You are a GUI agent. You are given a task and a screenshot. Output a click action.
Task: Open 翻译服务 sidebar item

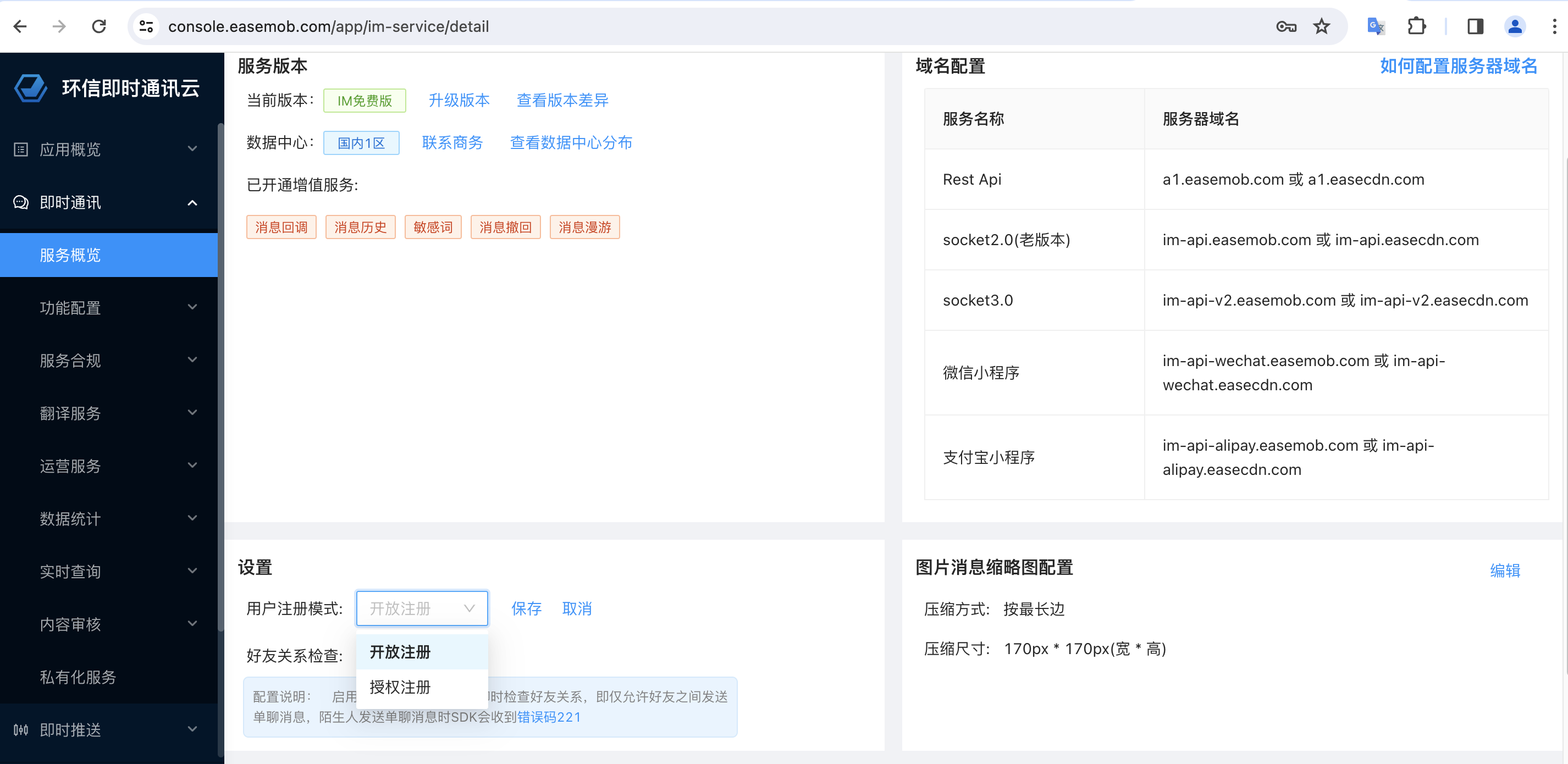click(x=108, y=413)
